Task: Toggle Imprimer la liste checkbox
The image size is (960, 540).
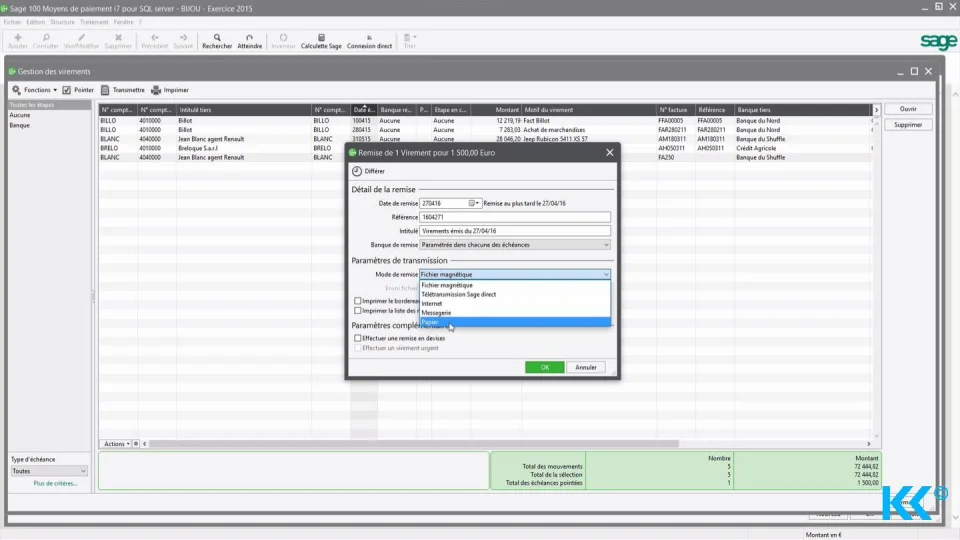Action: [x=358, y=311]
